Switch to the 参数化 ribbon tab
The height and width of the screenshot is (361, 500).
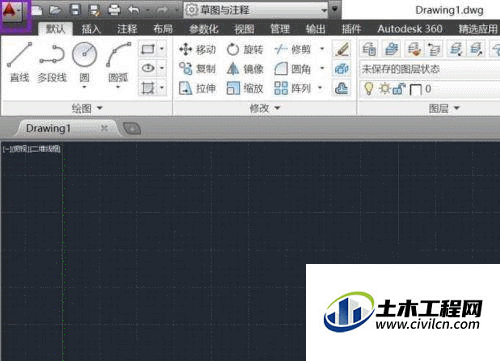point(204,29)
